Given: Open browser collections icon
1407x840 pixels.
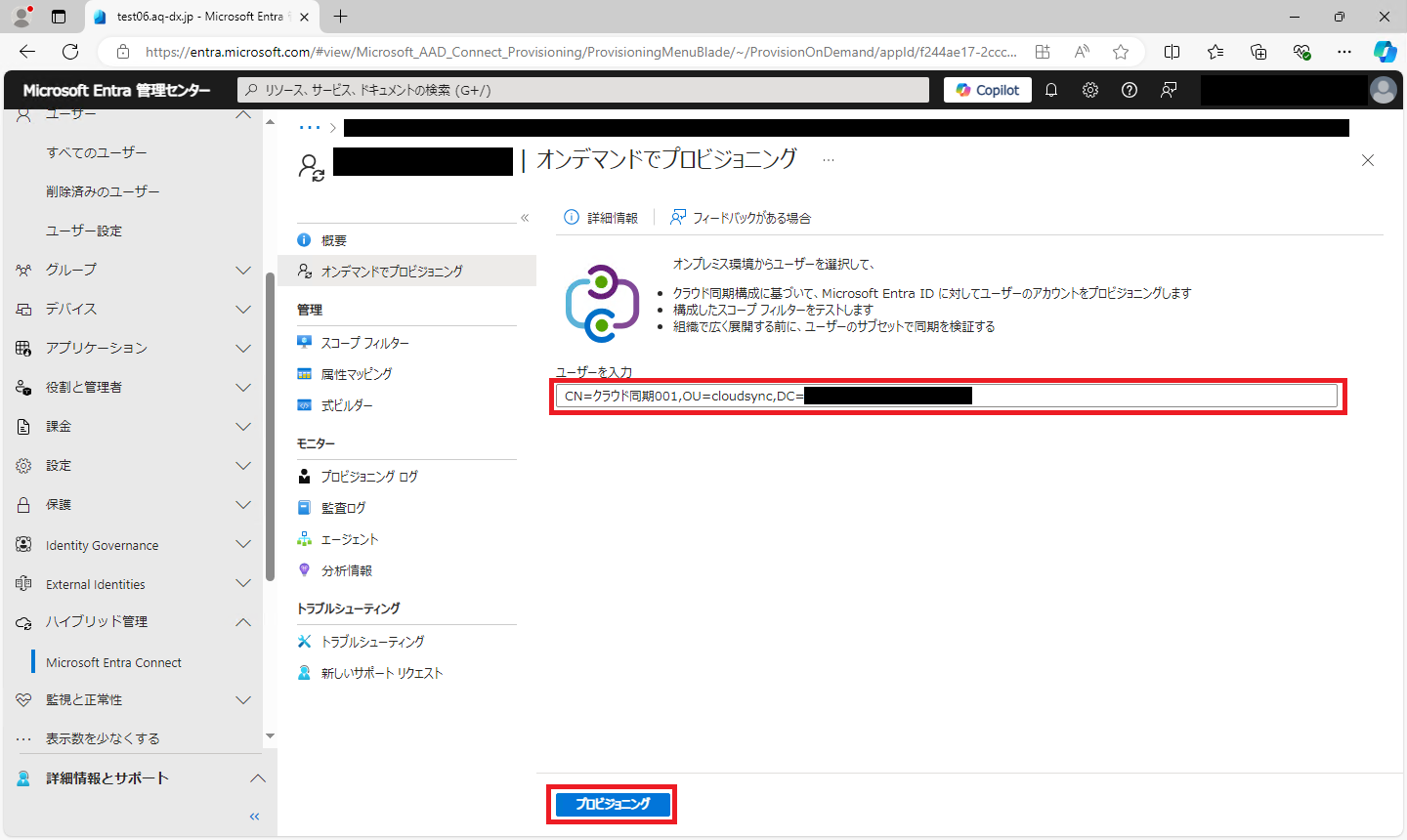Looking at the screenshot, I should [x=1258, y=52].
